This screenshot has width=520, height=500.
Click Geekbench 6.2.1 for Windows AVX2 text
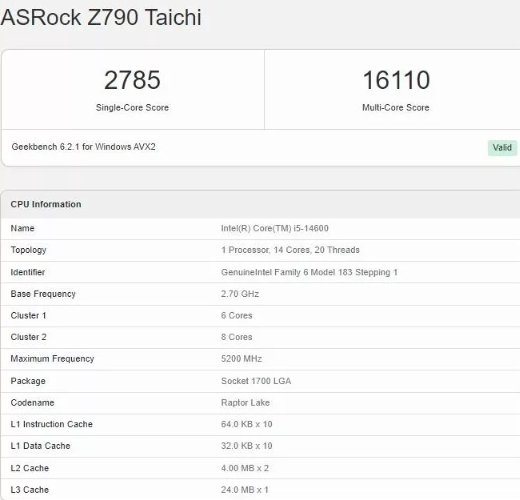(83, 147)
